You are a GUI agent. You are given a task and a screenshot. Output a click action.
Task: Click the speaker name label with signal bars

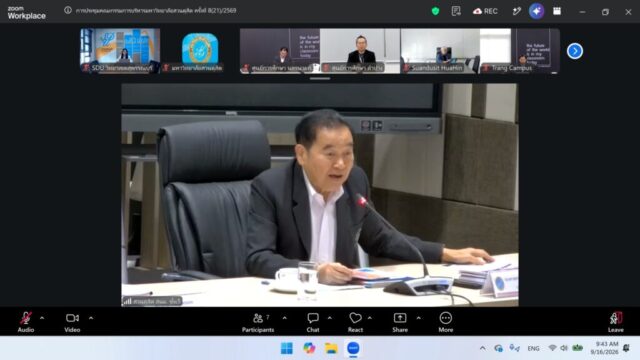point(152,302)
